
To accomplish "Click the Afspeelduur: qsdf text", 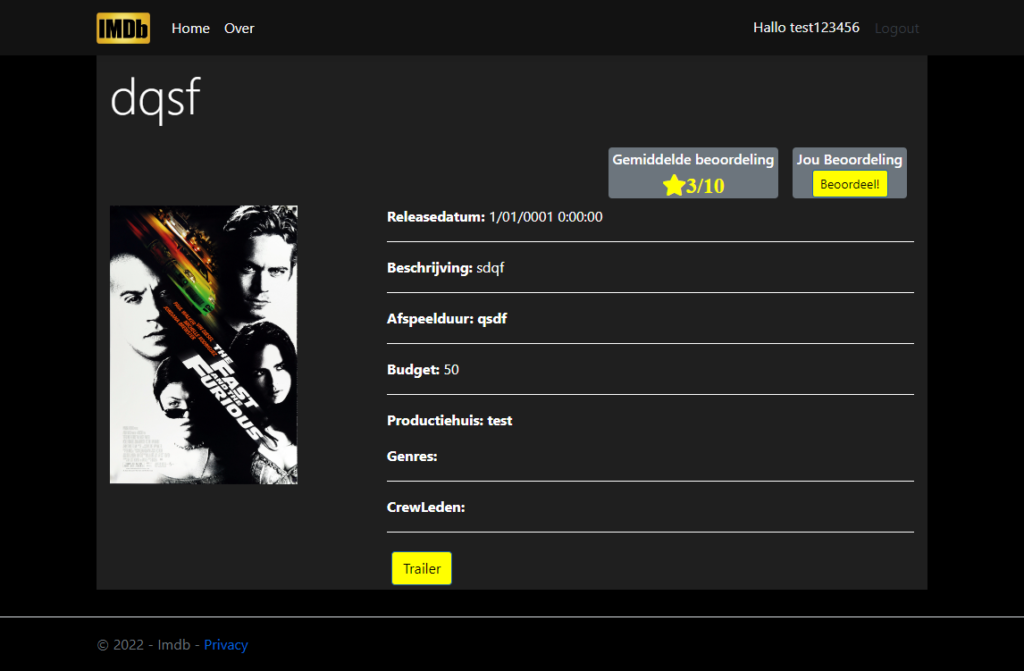I will pyautogui.click(x=447, y=319).
